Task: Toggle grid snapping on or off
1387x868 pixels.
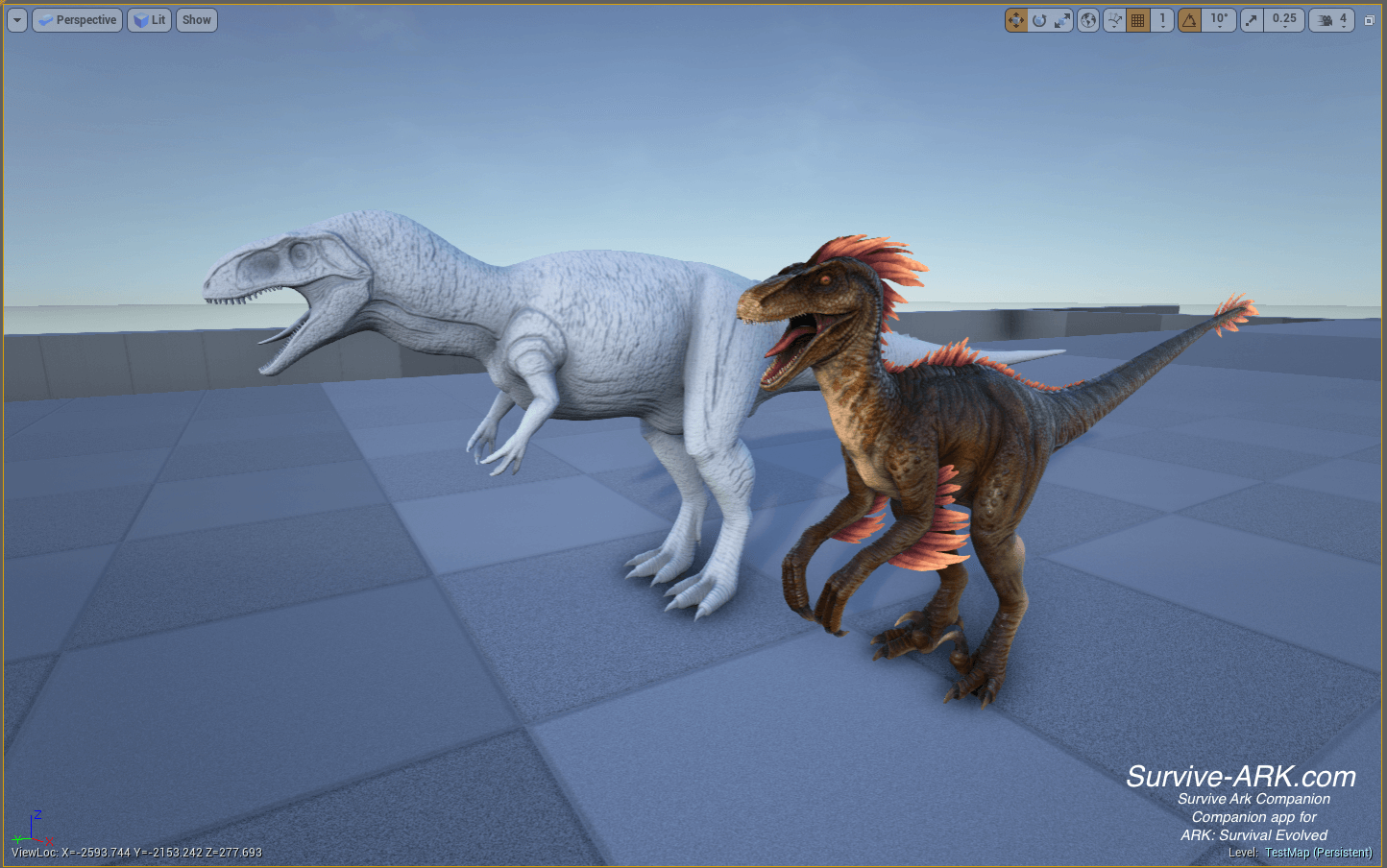Action: (1138, 20)
